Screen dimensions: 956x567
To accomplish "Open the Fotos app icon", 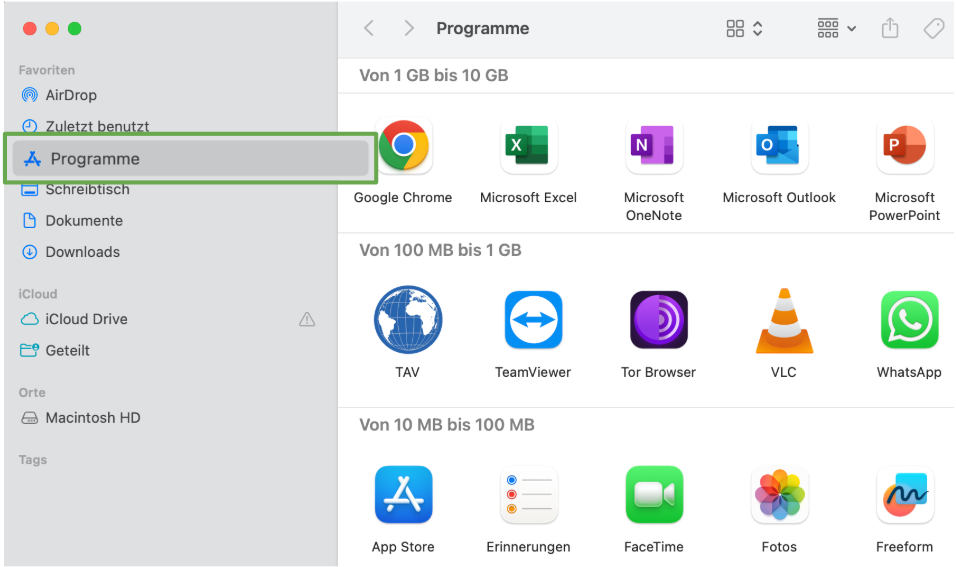I will (779, 495).
